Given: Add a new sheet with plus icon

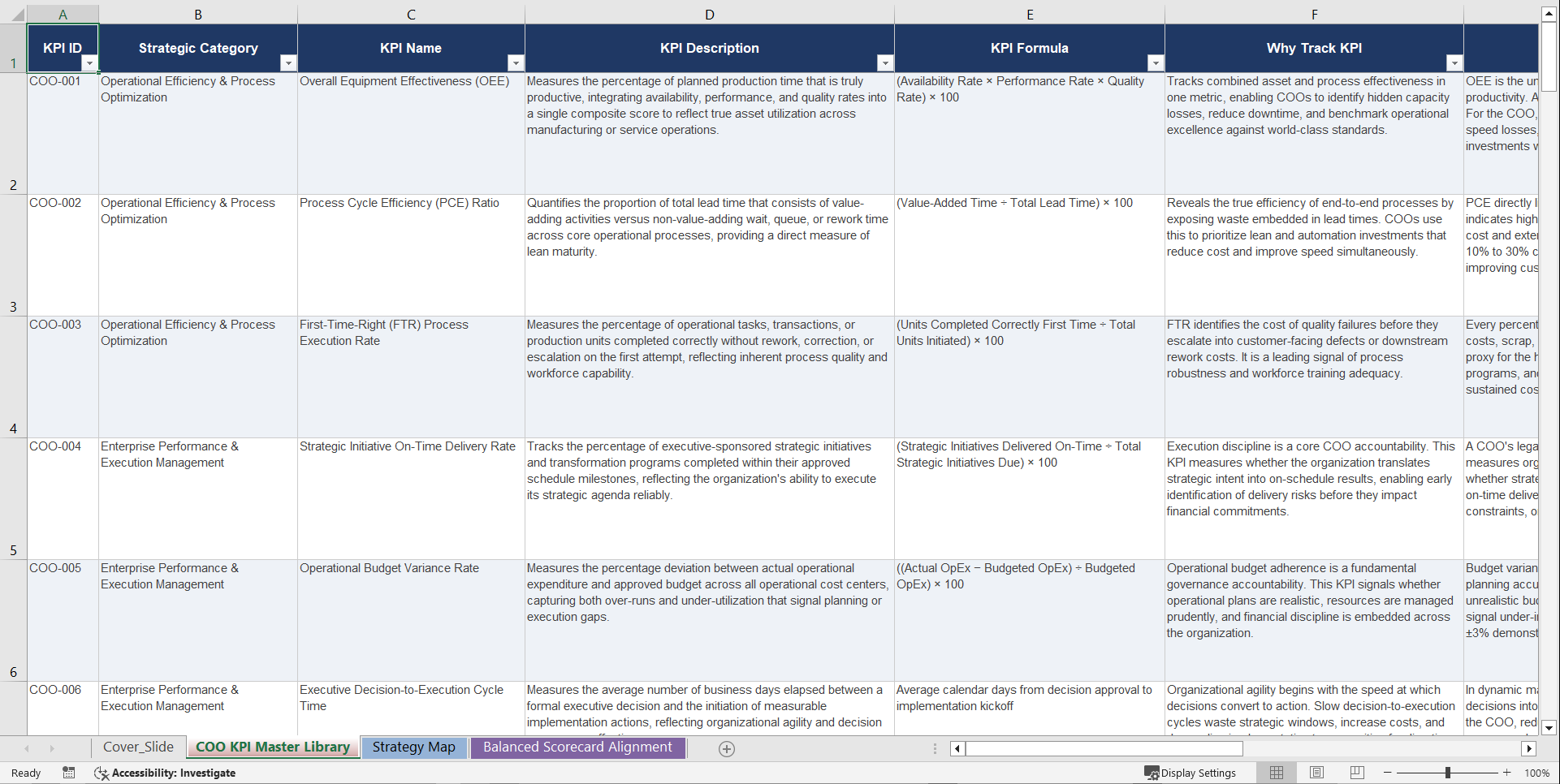Looking at the screenshot, I should pyautogui.click(x=727, y=749).
